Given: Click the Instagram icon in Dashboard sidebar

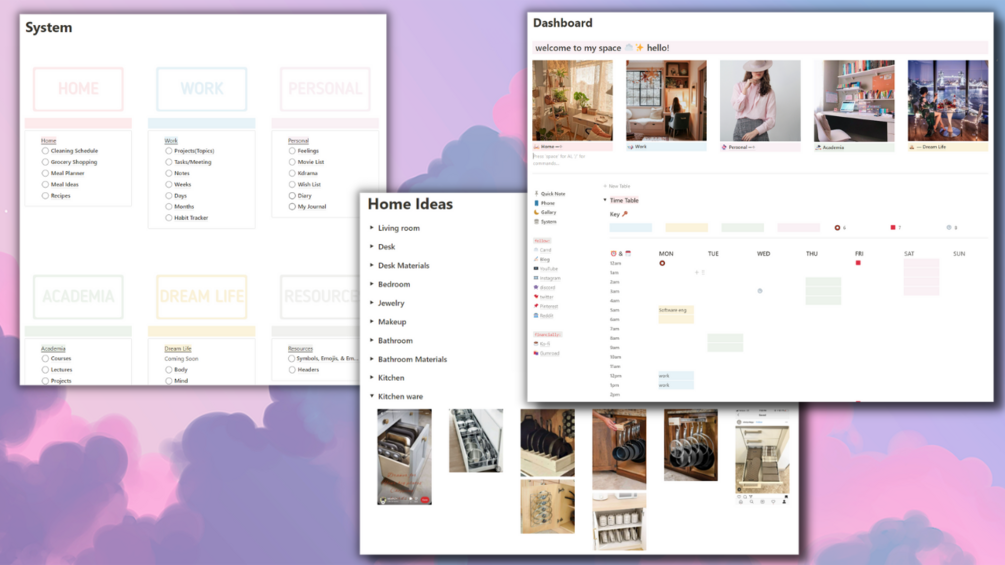Looking at the screenshot, I should [x=536, y=278].
